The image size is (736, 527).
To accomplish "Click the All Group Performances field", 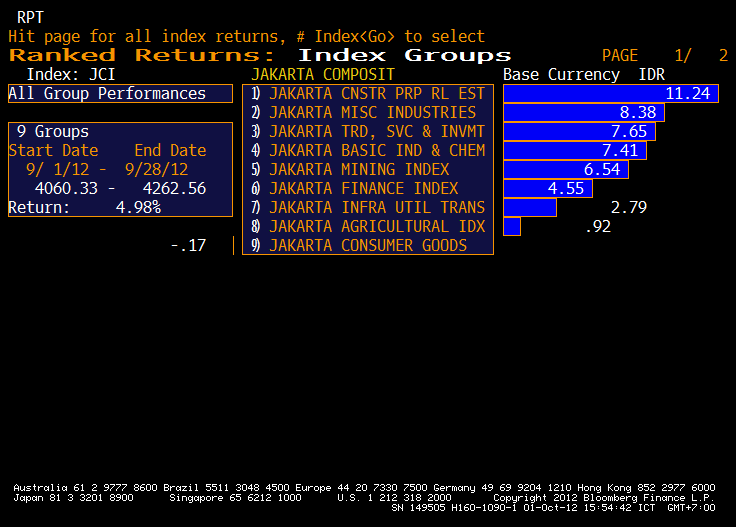I will click(120, 94).
